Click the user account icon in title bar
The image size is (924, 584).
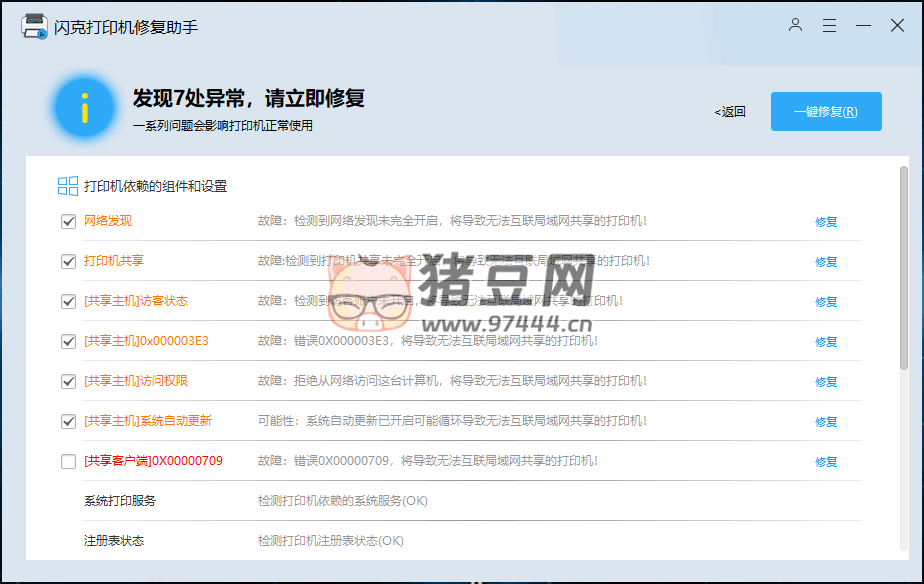[x=795, y=26]
